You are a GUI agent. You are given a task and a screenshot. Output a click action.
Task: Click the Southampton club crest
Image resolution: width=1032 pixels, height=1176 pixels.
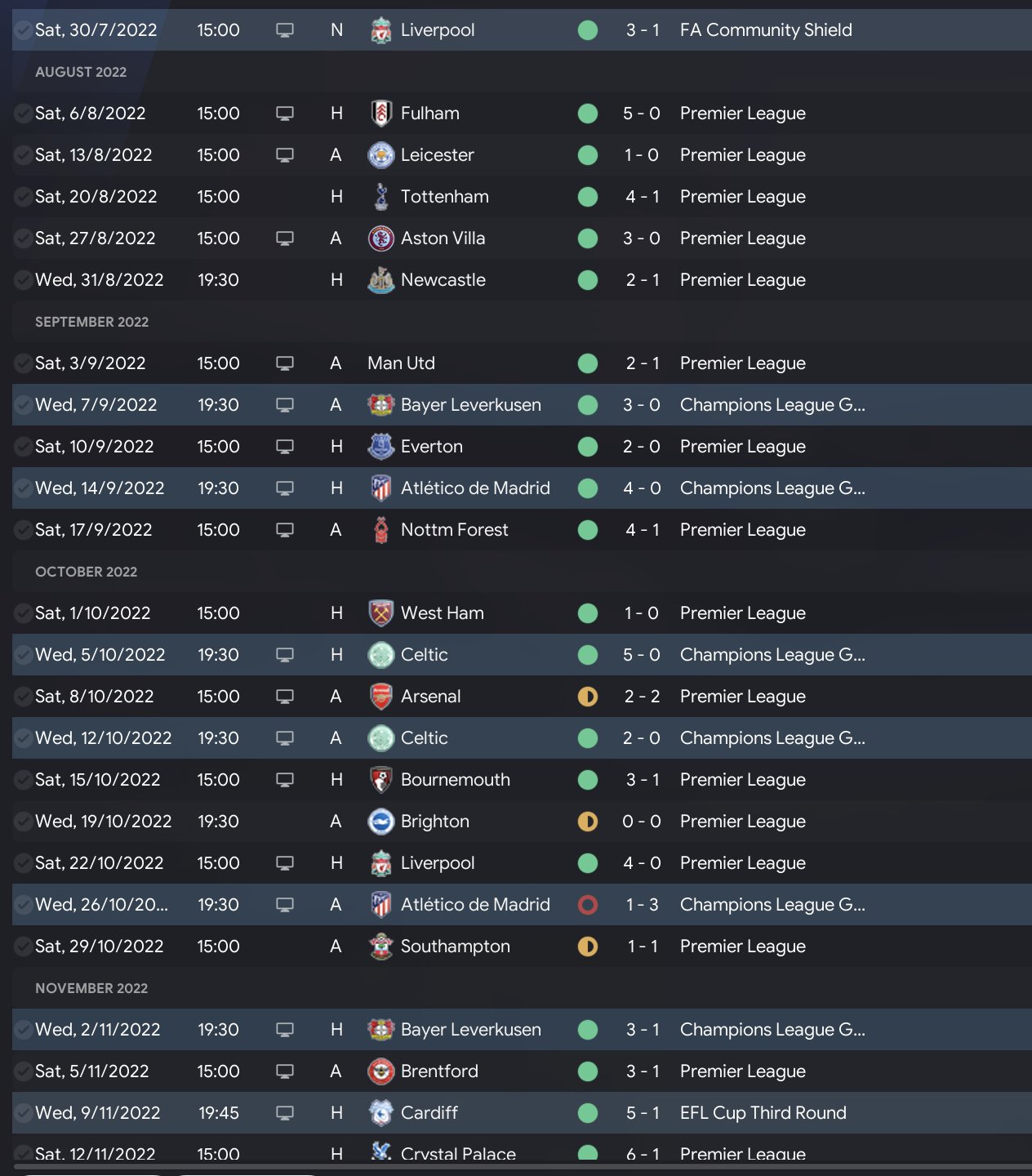tap(380, 947)
